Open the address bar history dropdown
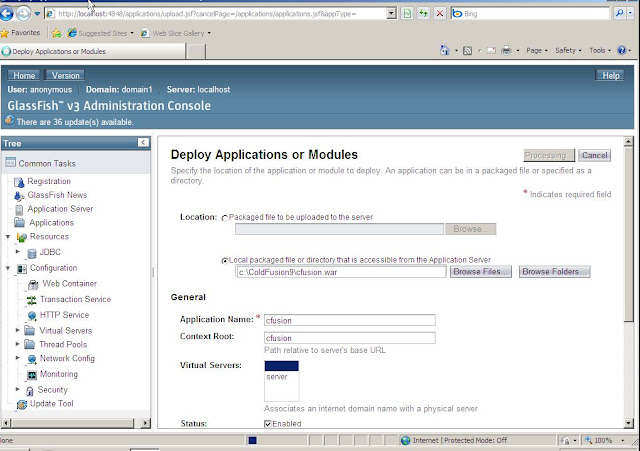Image resolution: width=640 pixels, height=451 pixels. (x=391, y=13)
